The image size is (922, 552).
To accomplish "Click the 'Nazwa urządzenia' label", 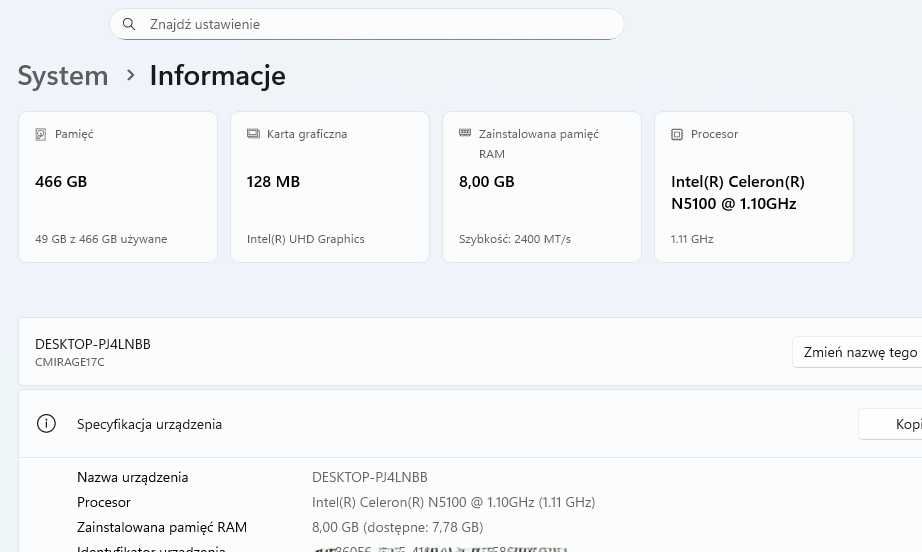I will click(x=133, y=477).
